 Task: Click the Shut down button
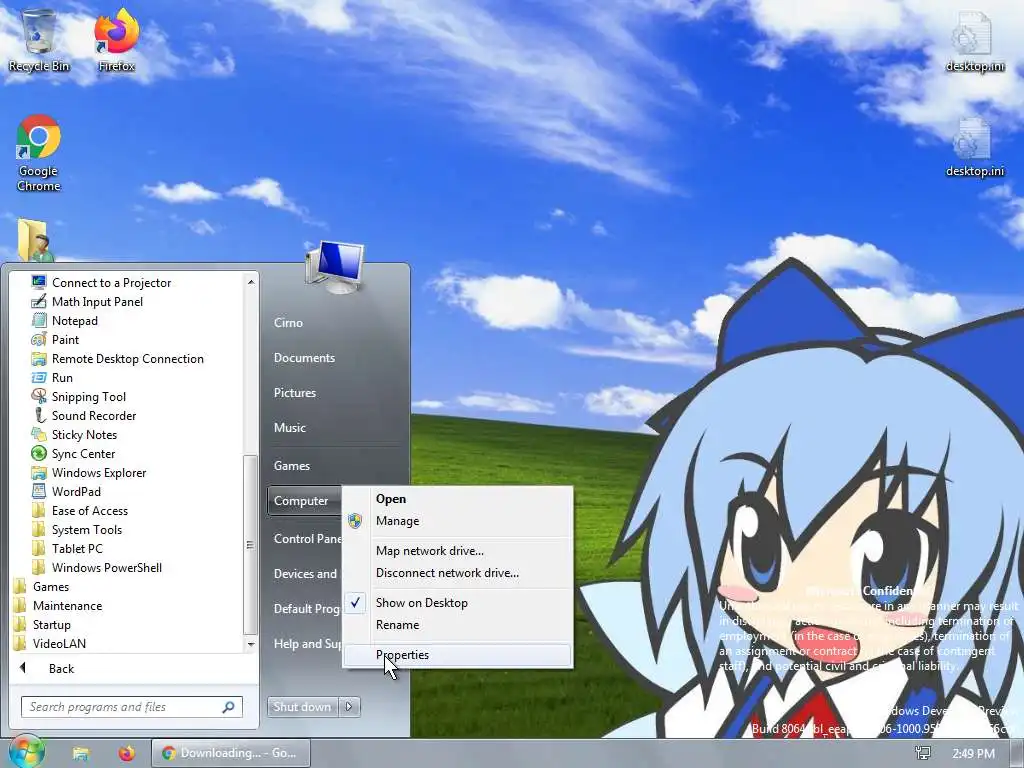[303, 706]
